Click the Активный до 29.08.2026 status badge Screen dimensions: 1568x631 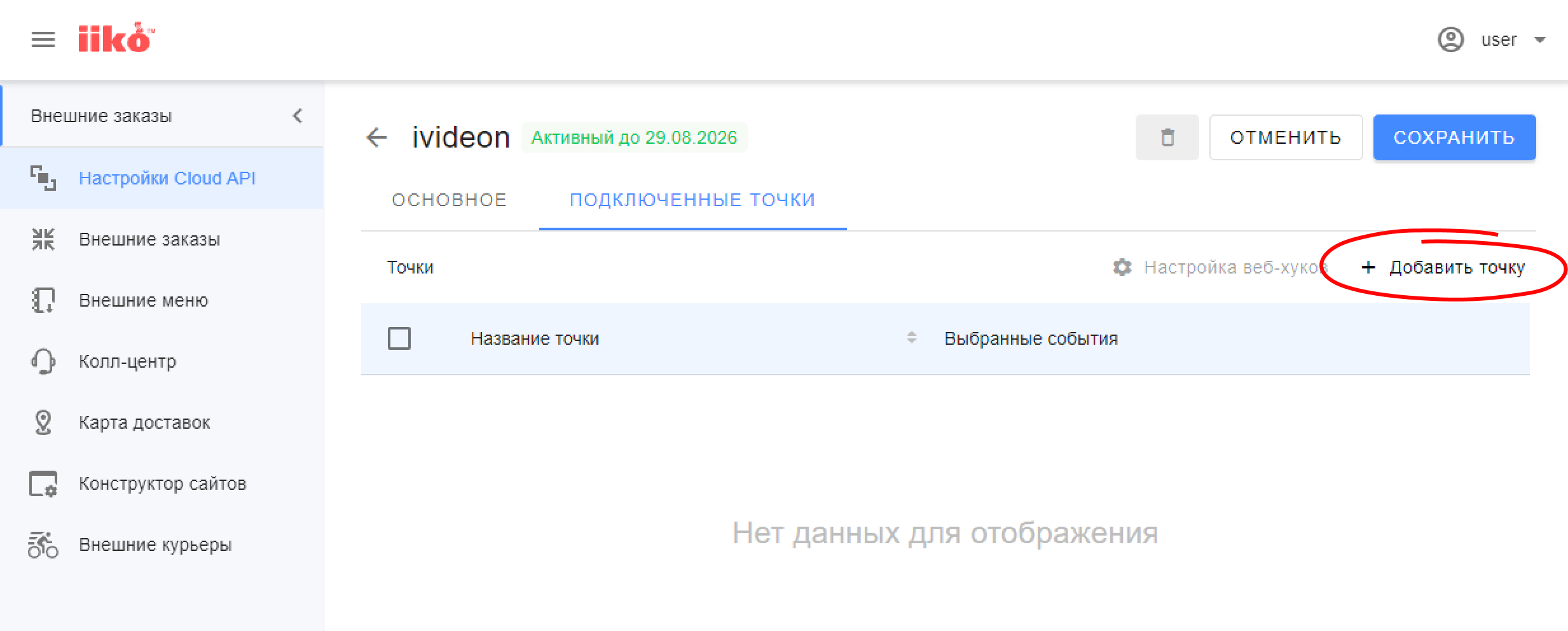tap(634, 137)
